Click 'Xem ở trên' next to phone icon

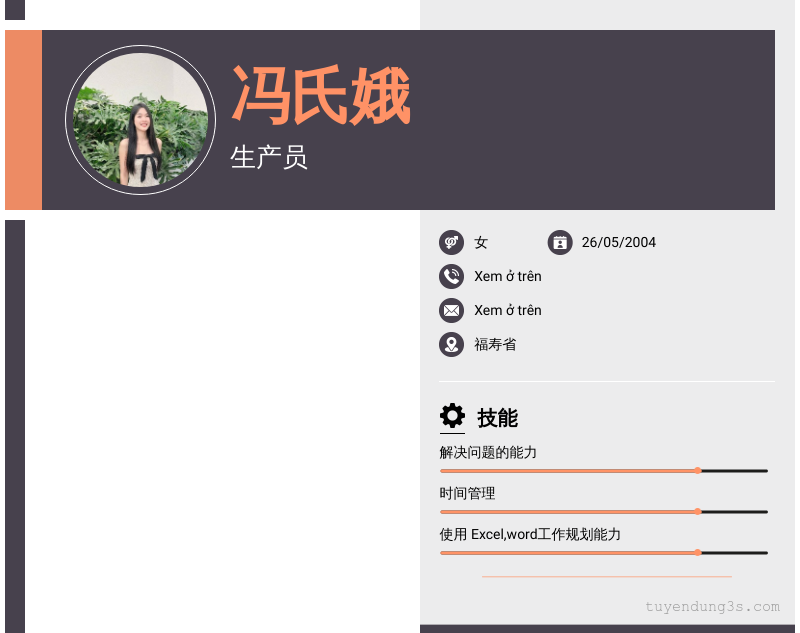pos(507,277)
